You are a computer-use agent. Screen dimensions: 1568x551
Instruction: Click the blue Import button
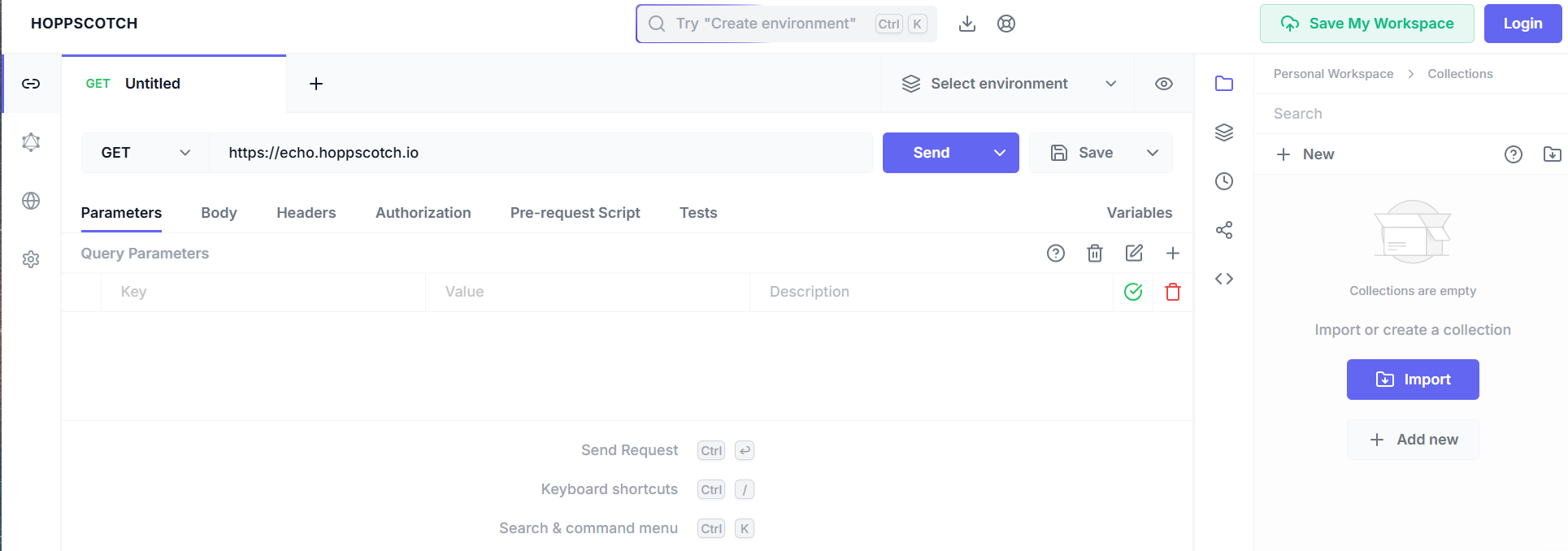tap(1413, 380)
